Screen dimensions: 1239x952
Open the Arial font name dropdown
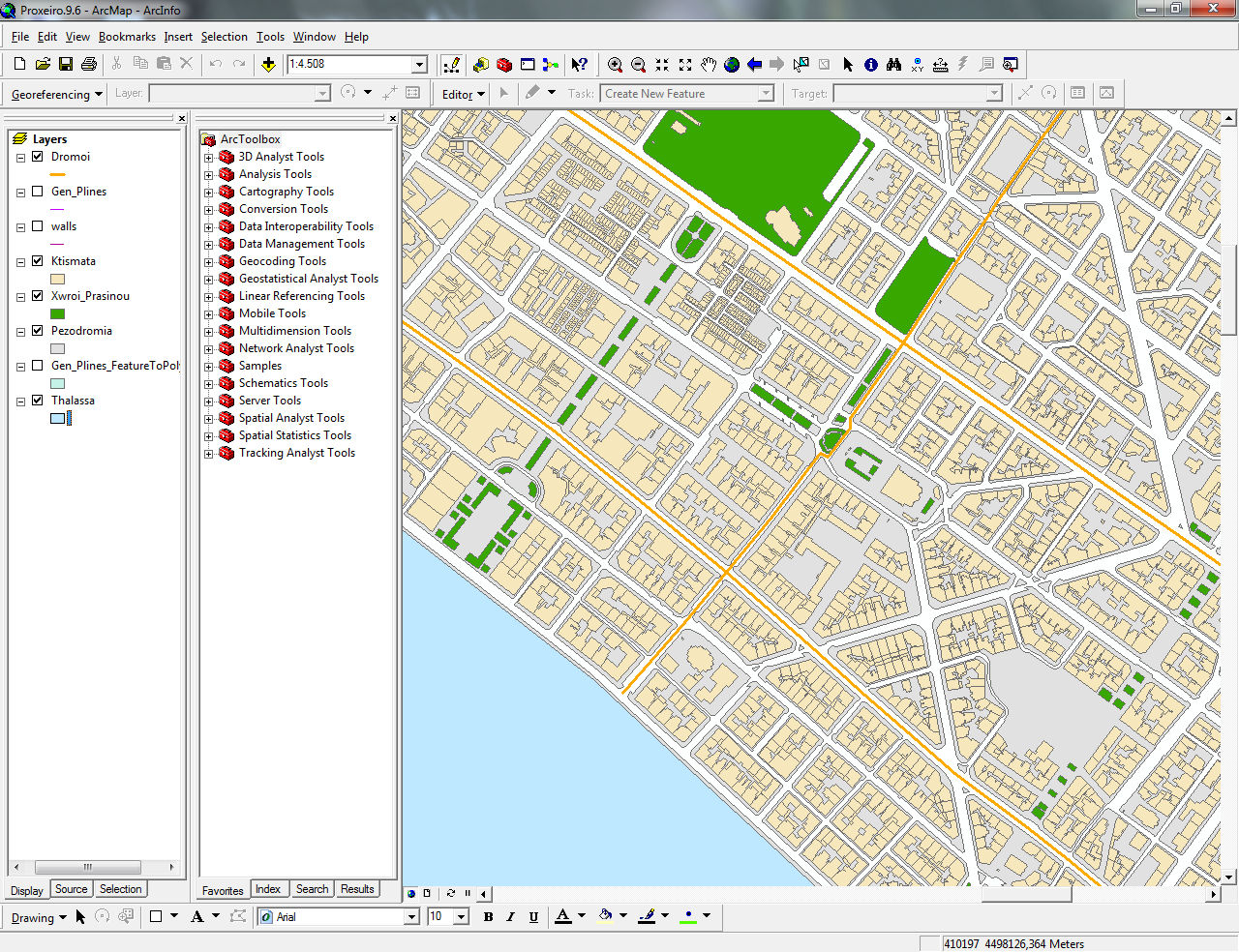point(411,916)
